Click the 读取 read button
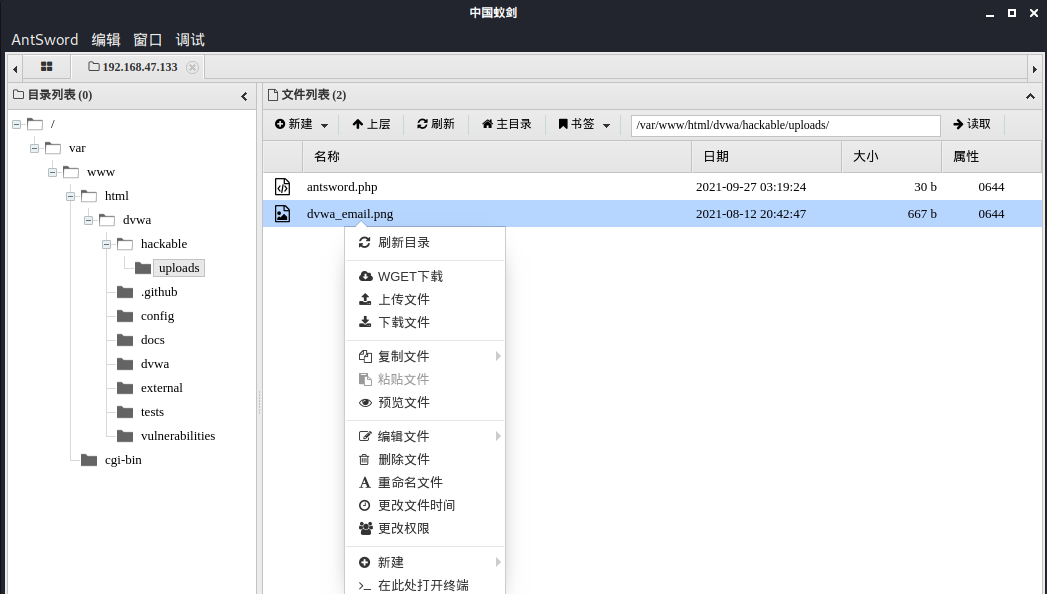 point(972,124)
